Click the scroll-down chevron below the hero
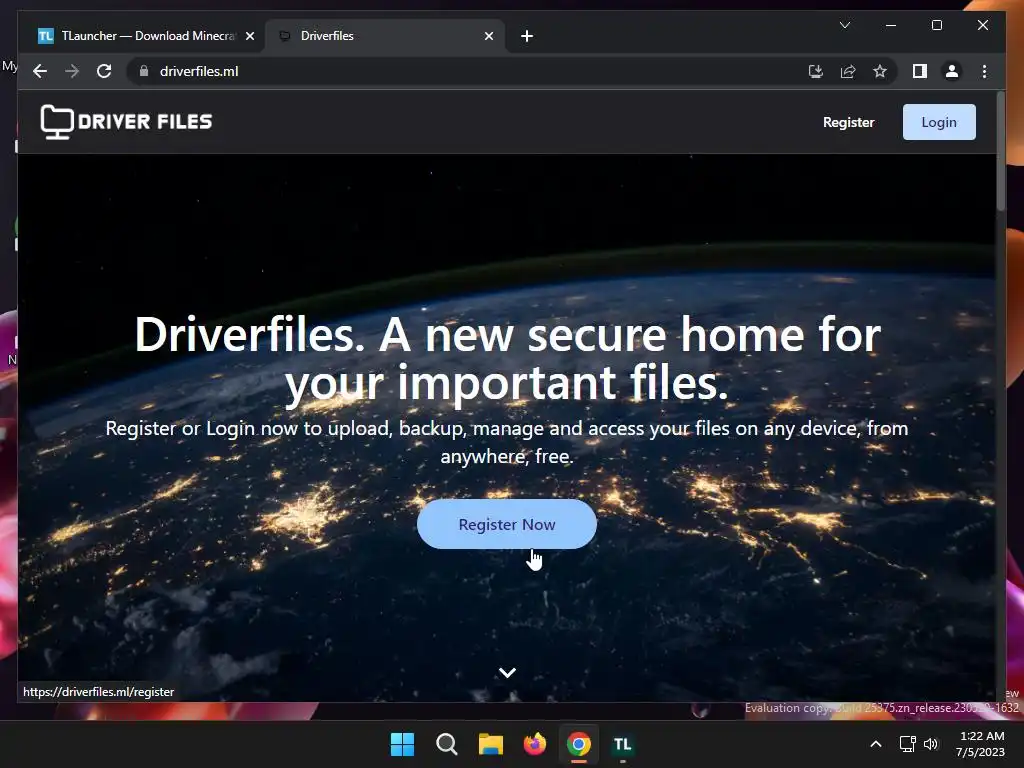This screenshot has height=768, width=1024. pos(507,672)
